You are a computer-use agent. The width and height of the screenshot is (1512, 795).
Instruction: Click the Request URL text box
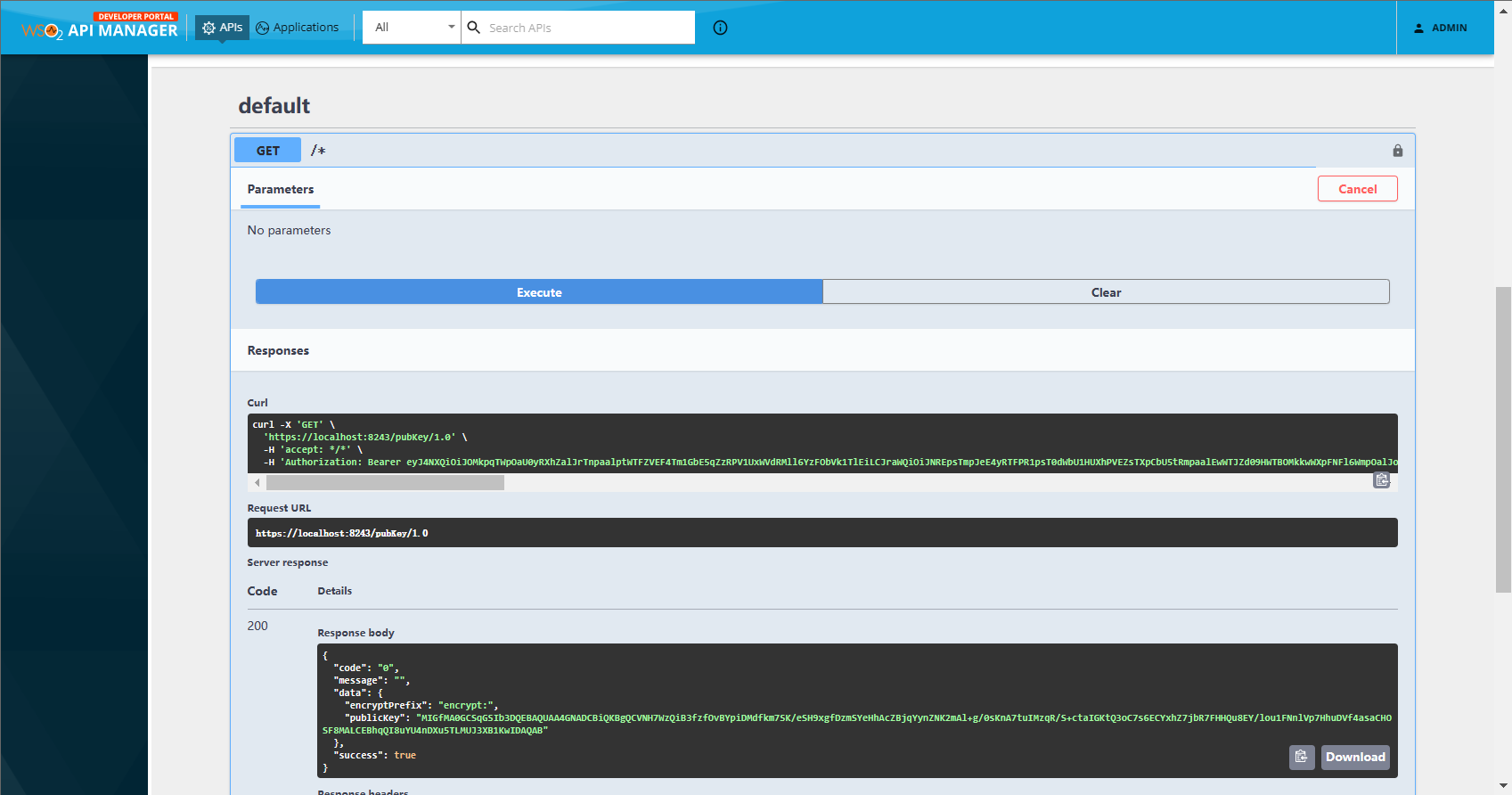coord(821,533)
